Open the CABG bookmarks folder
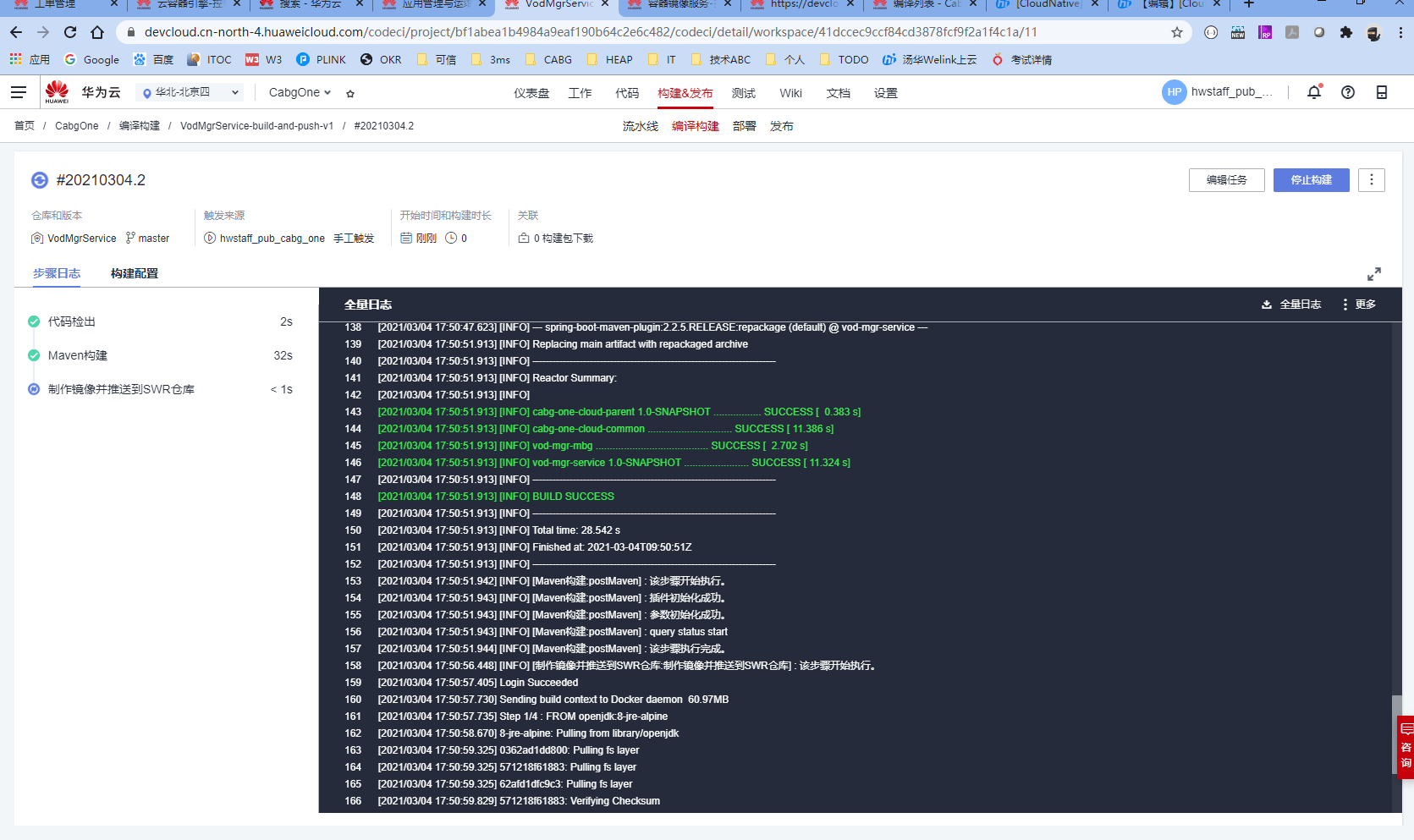Viewport: 1414px width, 840px height. [548, 60]
